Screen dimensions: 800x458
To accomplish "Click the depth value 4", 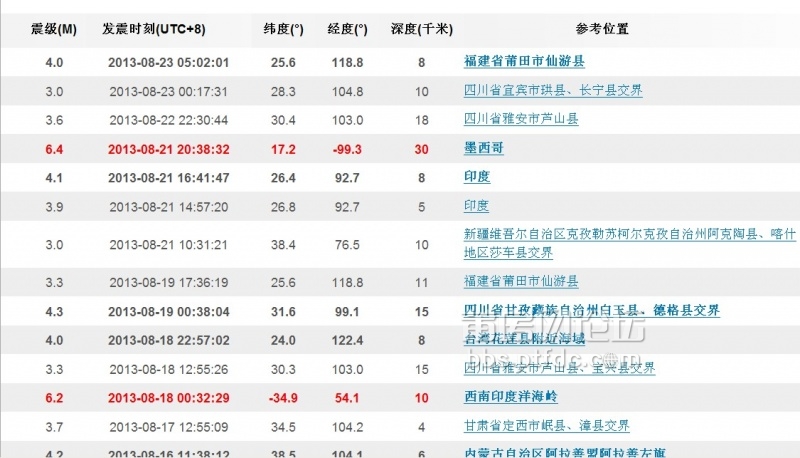I will click(421, 427).
